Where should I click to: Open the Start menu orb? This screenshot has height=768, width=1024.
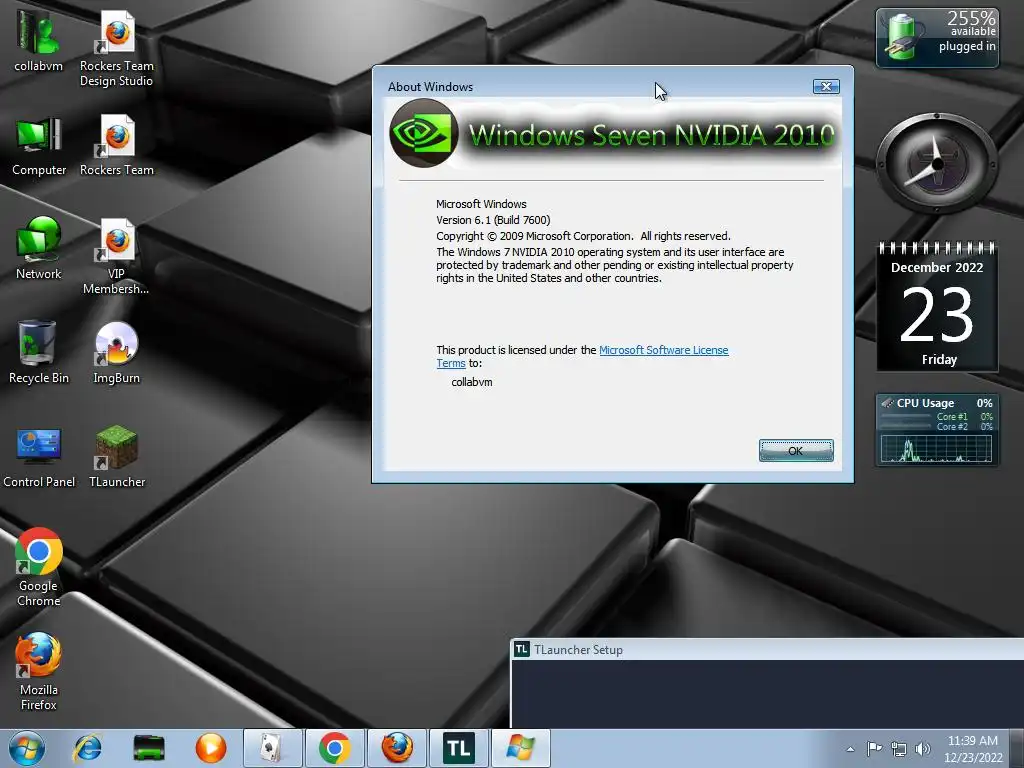coord(26,748)
